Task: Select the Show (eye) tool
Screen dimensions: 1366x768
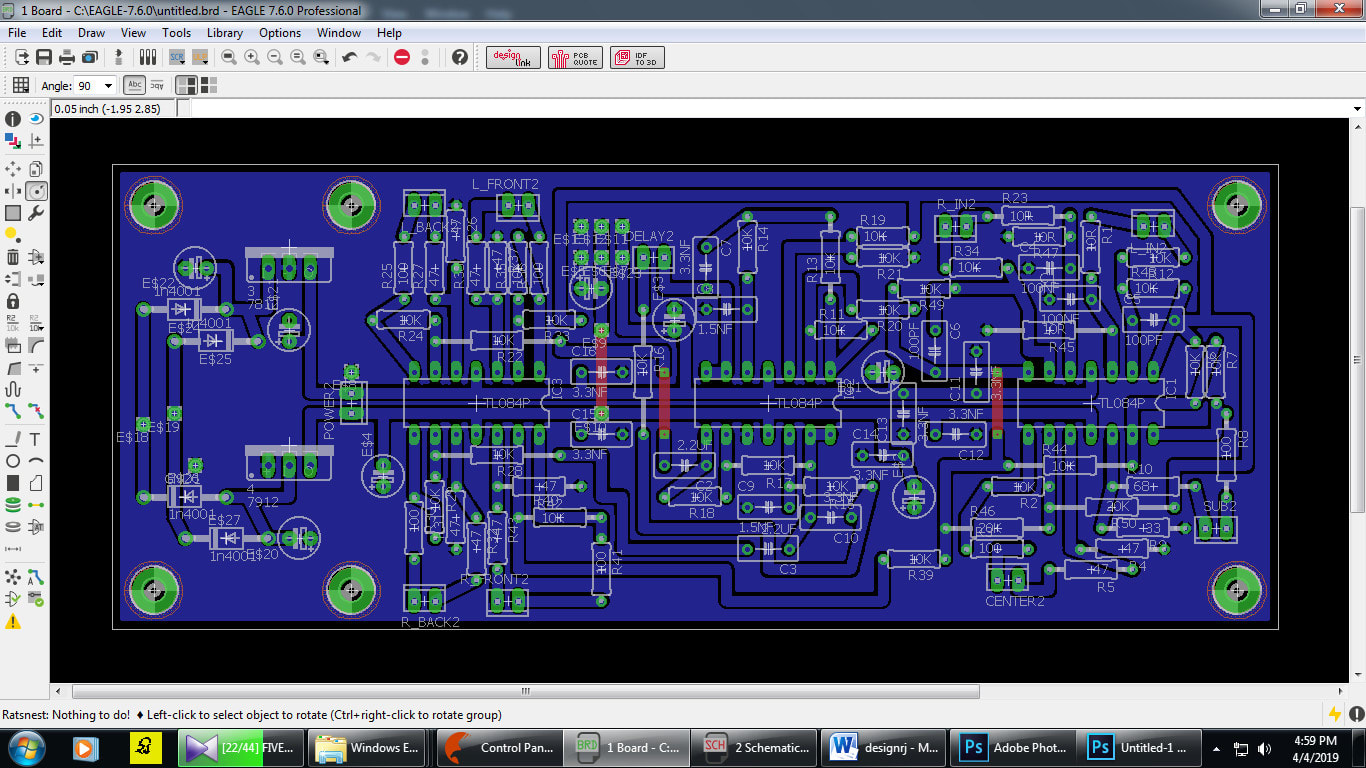Action: pyautogui.click(x=36, y=118)
